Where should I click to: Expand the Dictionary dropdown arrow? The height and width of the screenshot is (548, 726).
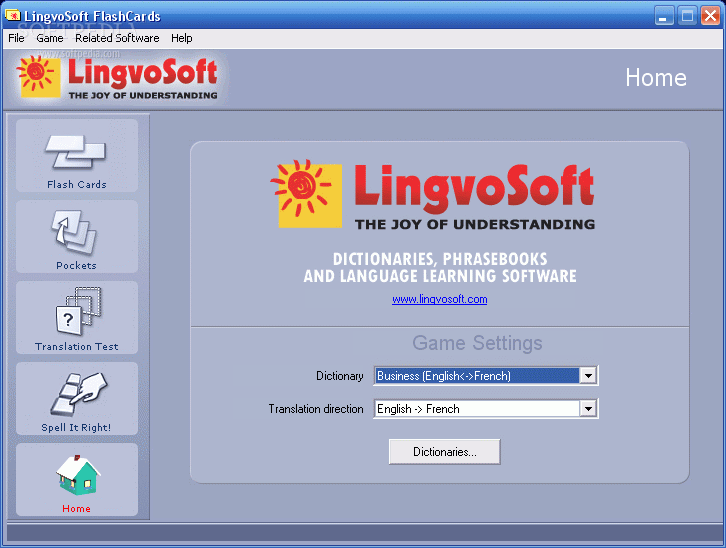click(x=588, y=375)
